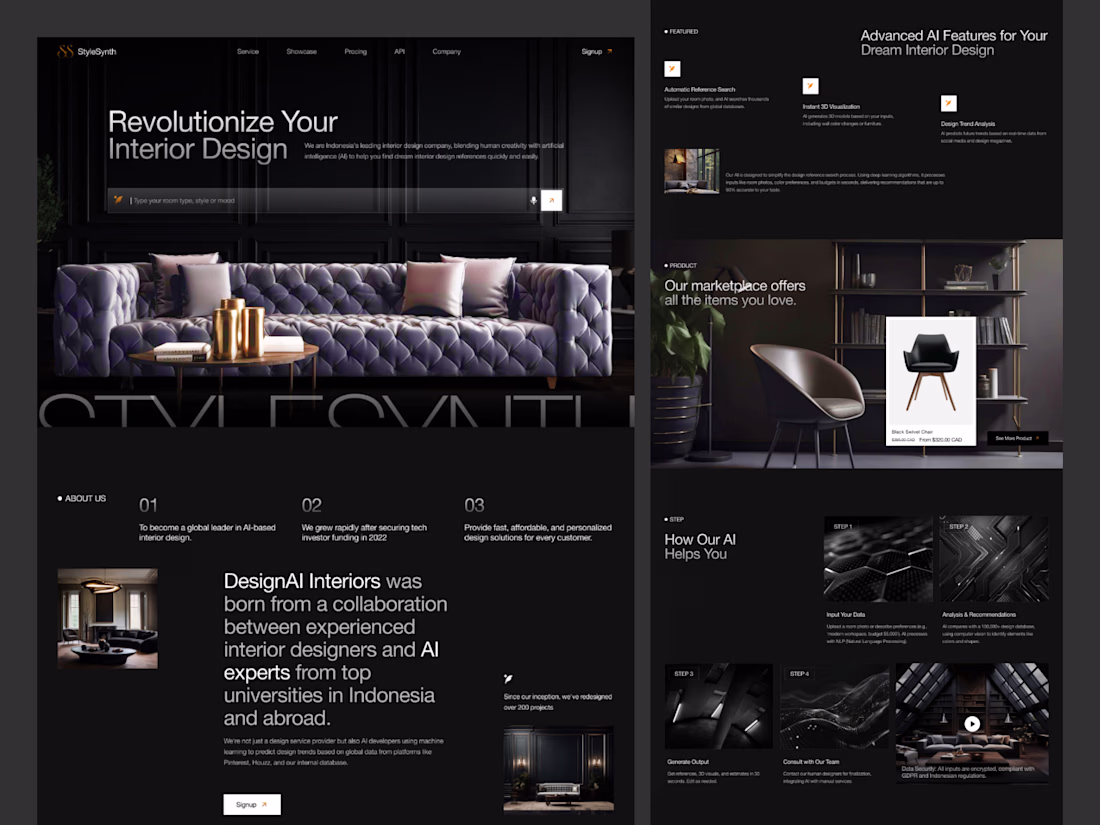The width and height of the screenshot is (1100, 825).
Task: Open the Step 2 image card
Action: click(x=994, y=559)
